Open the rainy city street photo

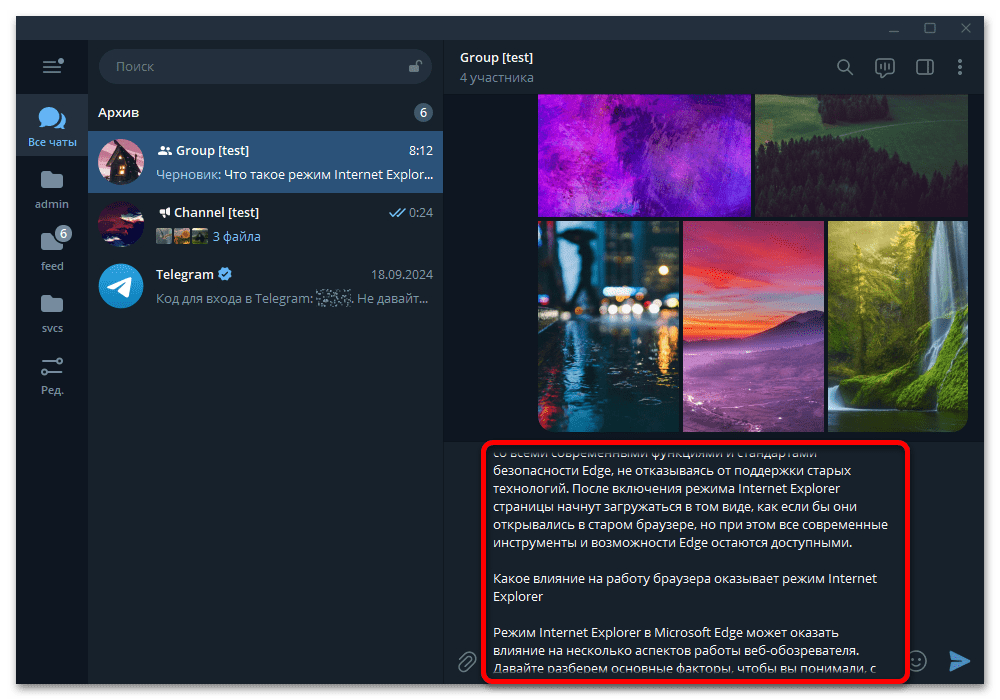tap(608, 326)
